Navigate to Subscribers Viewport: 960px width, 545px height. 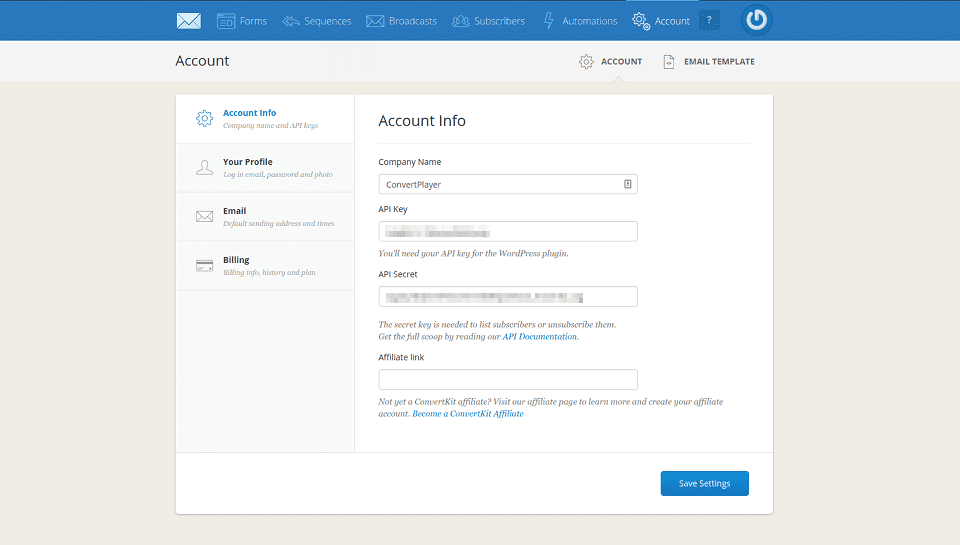pos(488,21)
